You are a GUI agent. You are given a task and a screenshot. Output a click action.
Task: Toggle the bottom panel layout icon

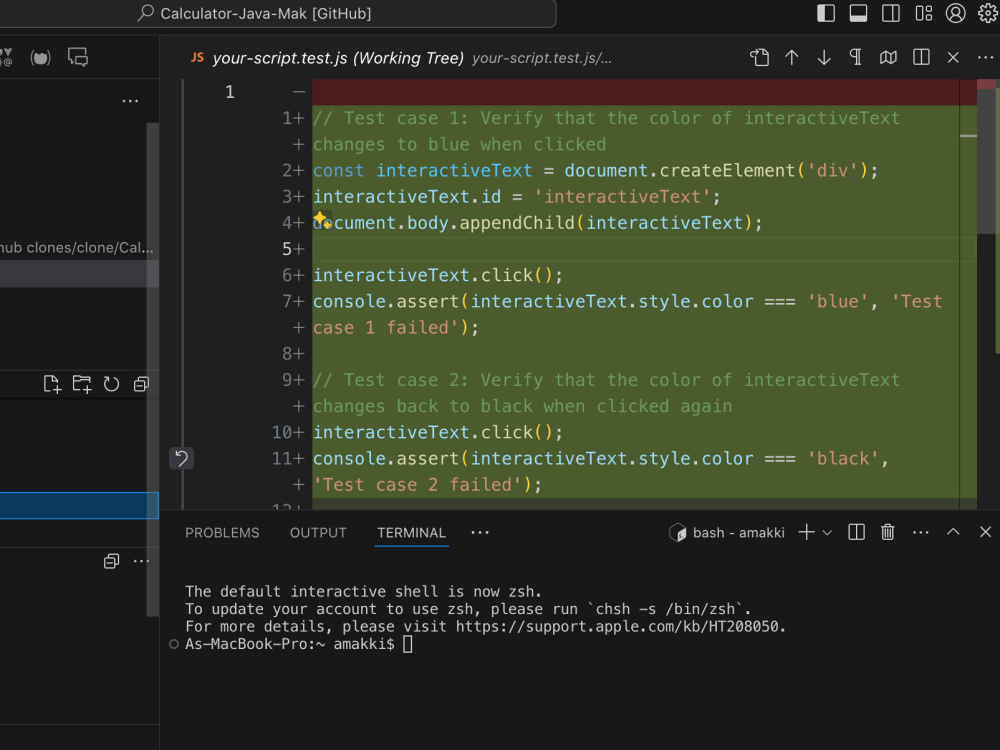click(x=858, y=13)
